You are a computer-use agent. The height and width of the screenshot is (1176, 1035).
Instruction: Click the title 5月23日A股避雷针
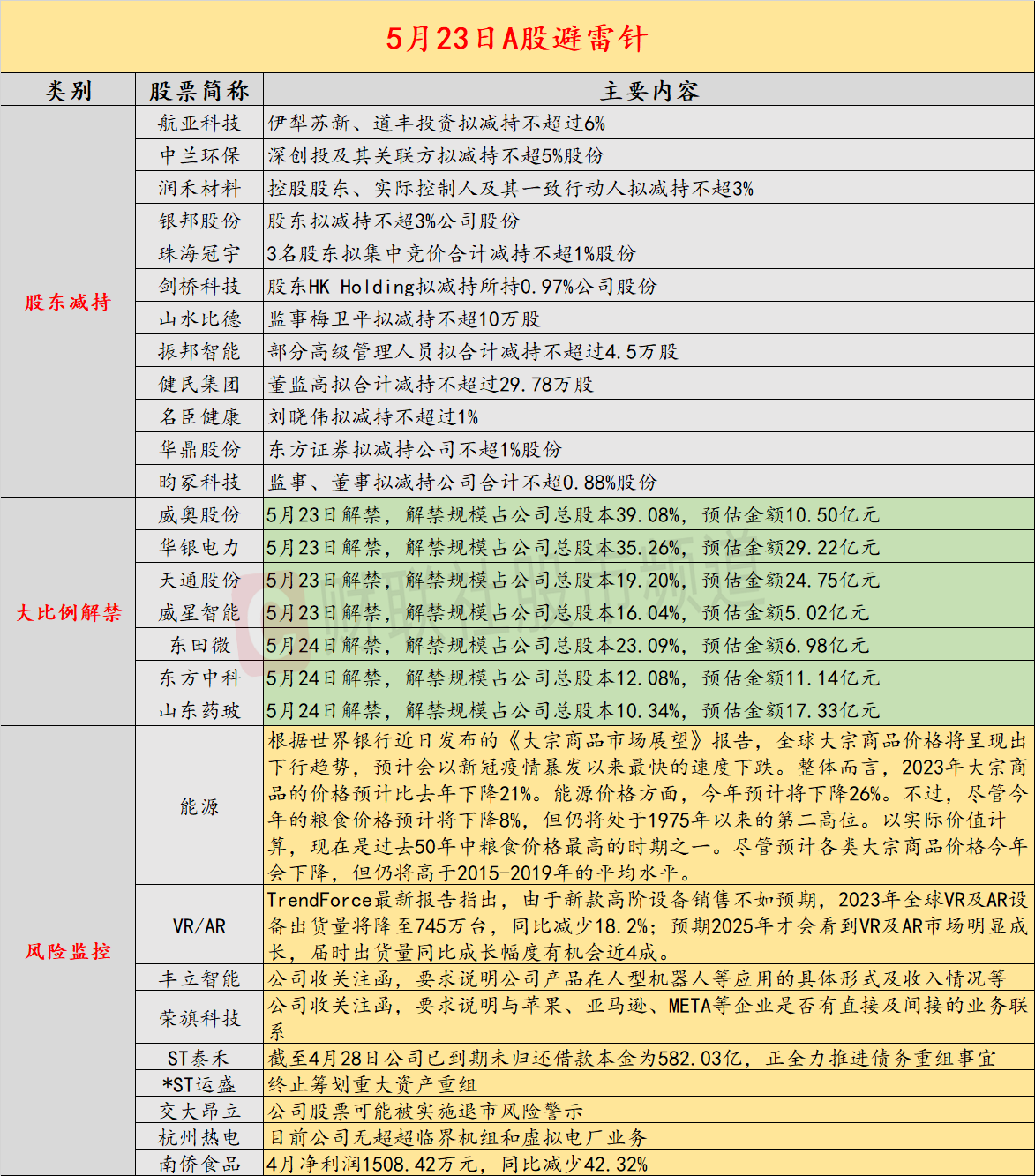517,39
